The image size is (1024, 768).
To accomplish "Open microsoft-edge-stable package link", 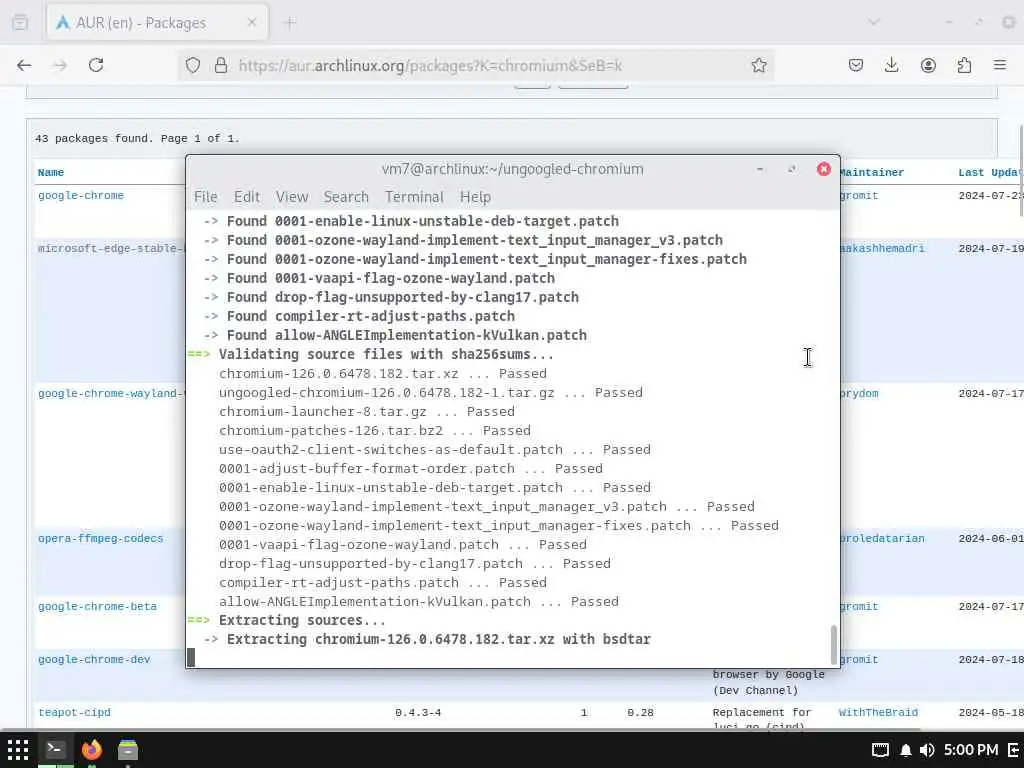I will click(111, 248).
